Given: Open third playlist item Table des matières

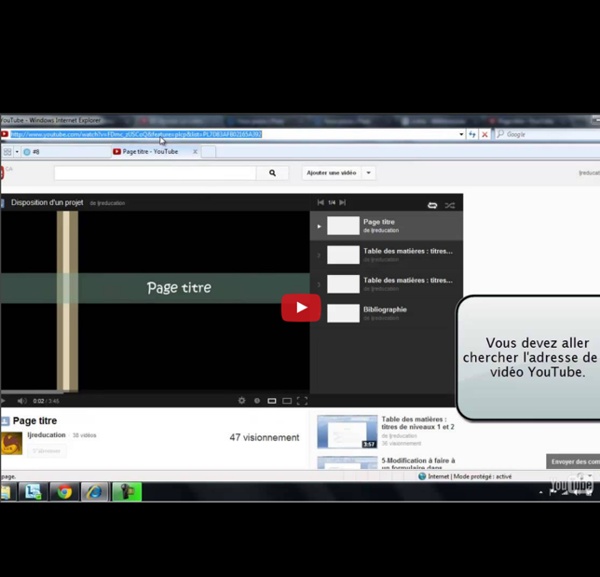Looking at the screenshot, I should pos(386,284).
